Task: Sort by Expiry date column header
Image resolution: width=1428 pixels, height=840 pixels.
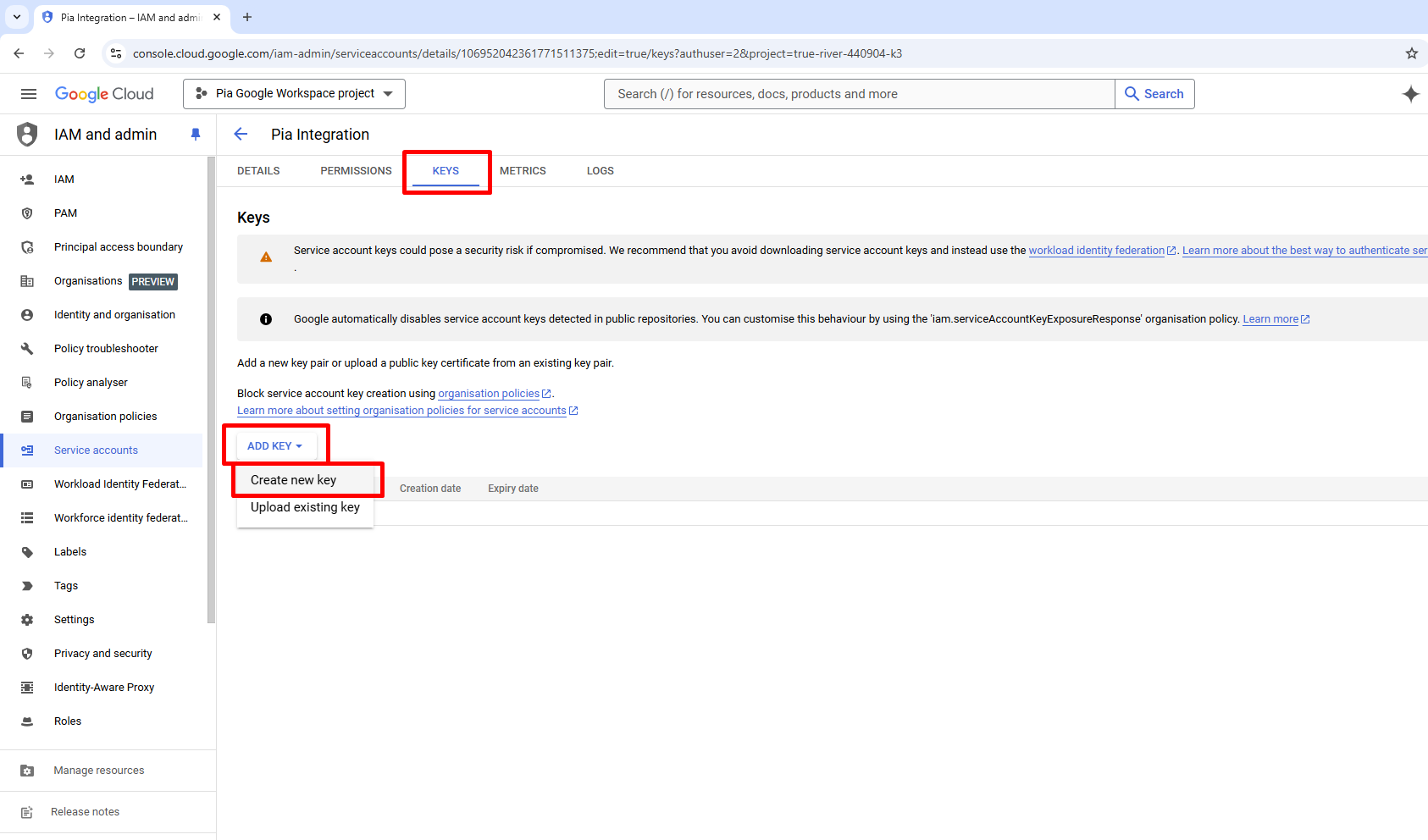Action: 513,489
